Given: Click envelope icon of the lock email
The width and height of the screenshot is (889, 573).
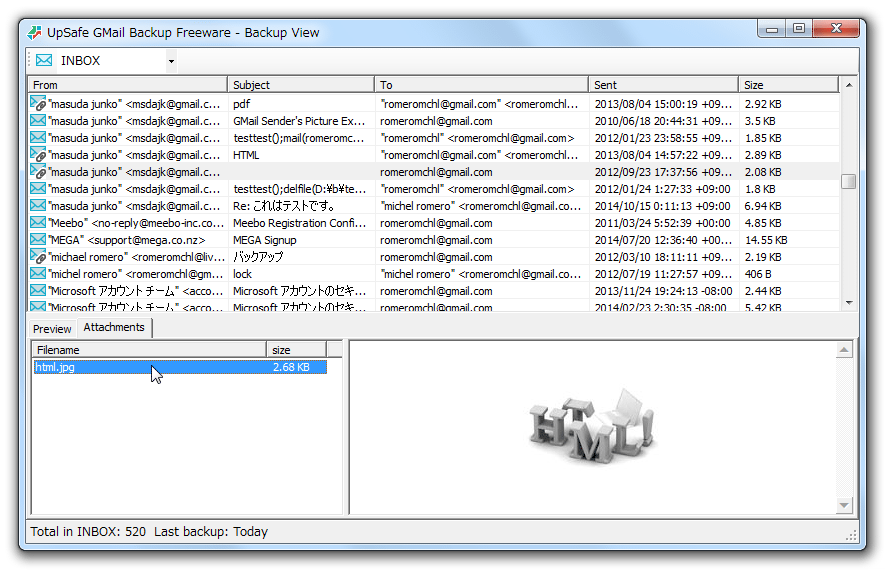Looking at the screenshot, I should click(38, 273).
